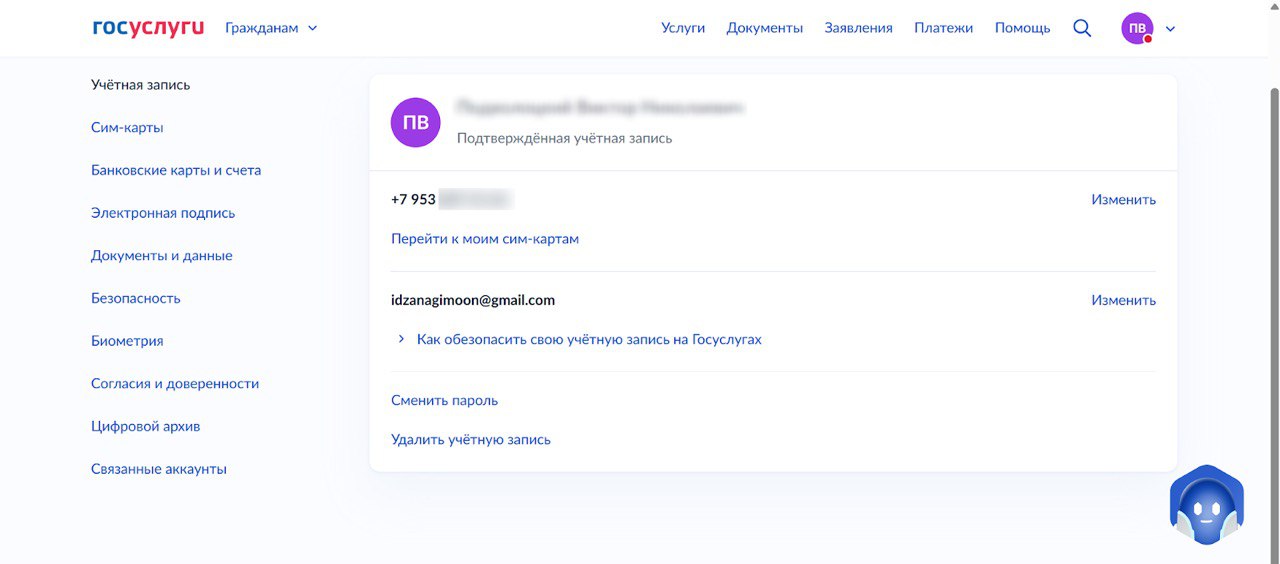Viewport: 1280px width, 564px height.
Task: Open the Помощь section
Action: point(1023,28)
